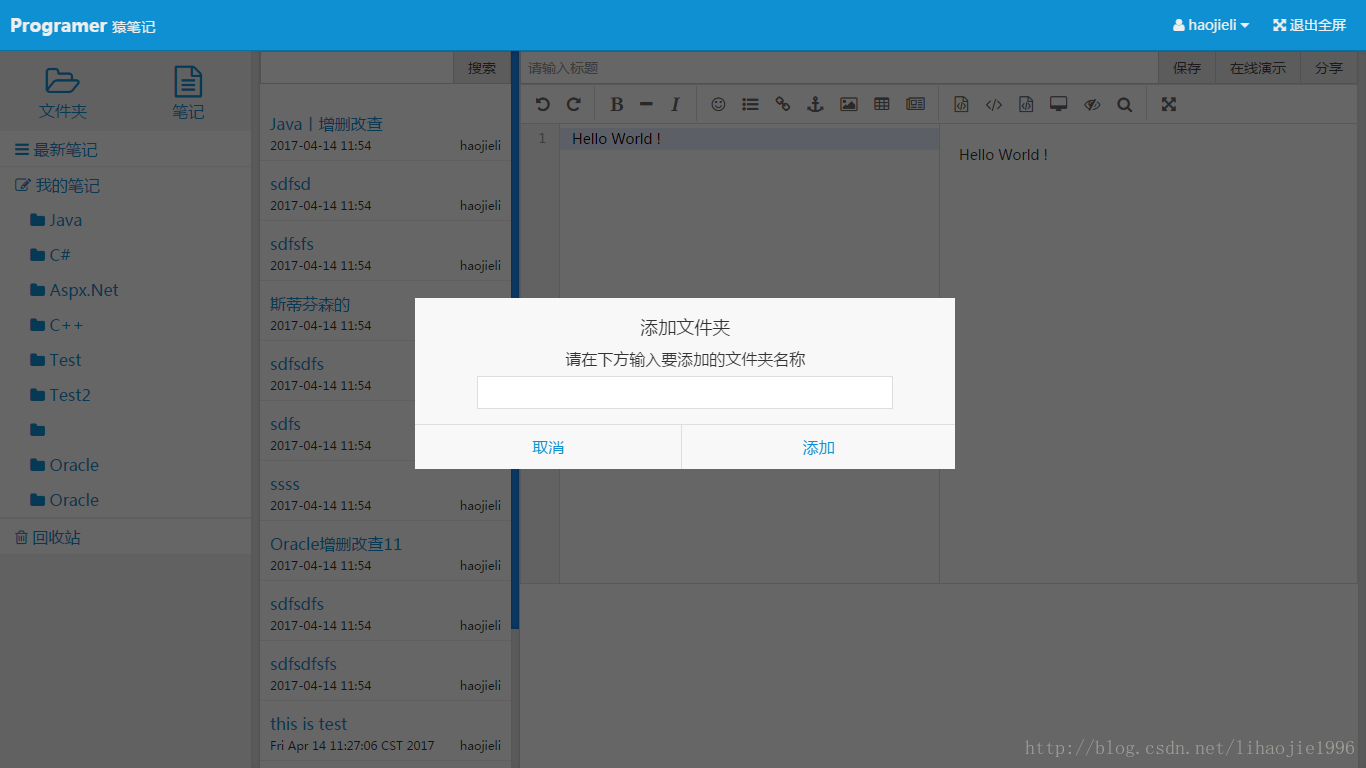The width and height of the screenshot is (1366, 768).
Task: Click the note list vertical scrollbar
Action: pos(515,340)
